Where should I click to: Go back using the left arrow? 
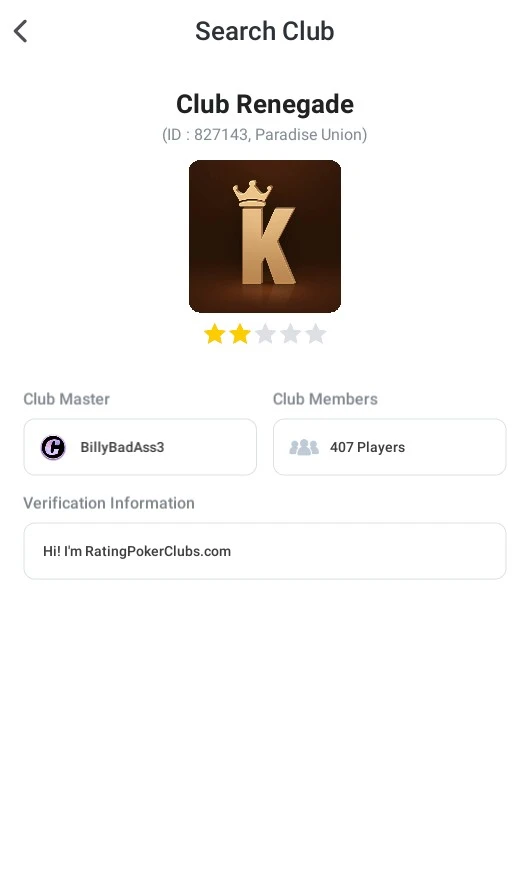21,31
